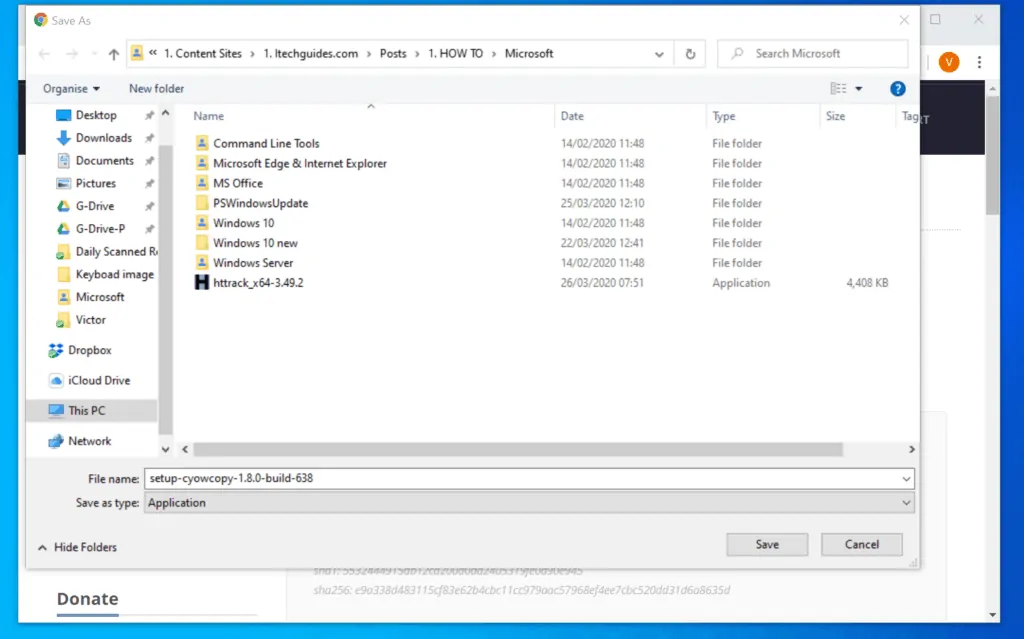1024x639 pixels.
Task: Click the Search Microsoft box
Action: 812,54
